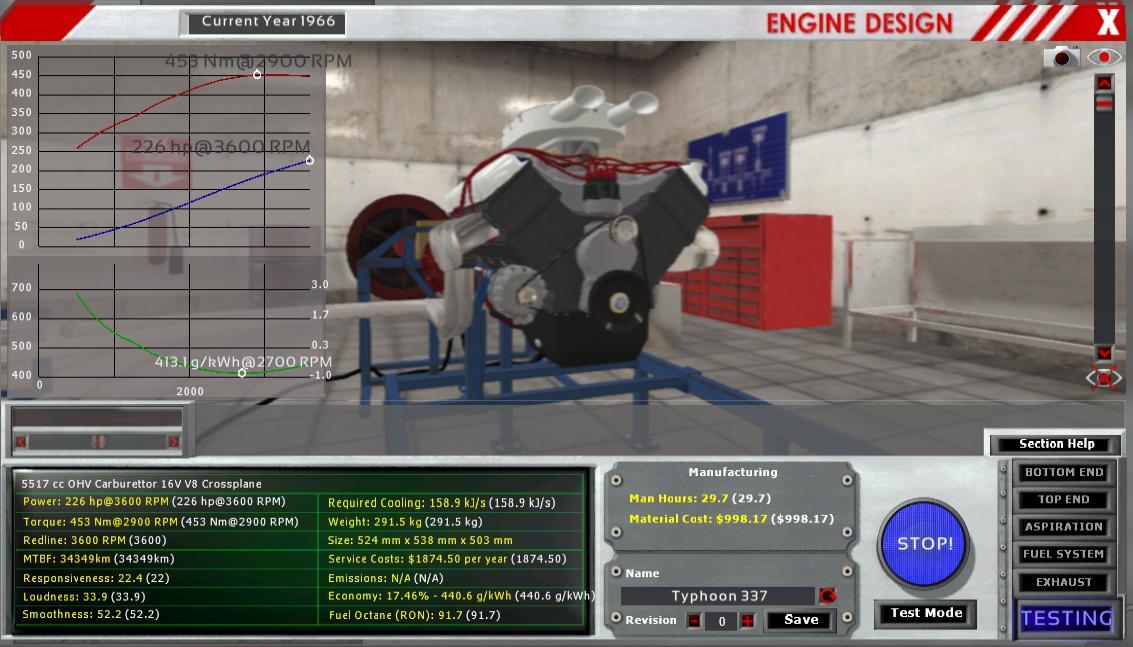1133x647 pixels.
Task: Click the horizontal slider handle
Action: (97, 442)
